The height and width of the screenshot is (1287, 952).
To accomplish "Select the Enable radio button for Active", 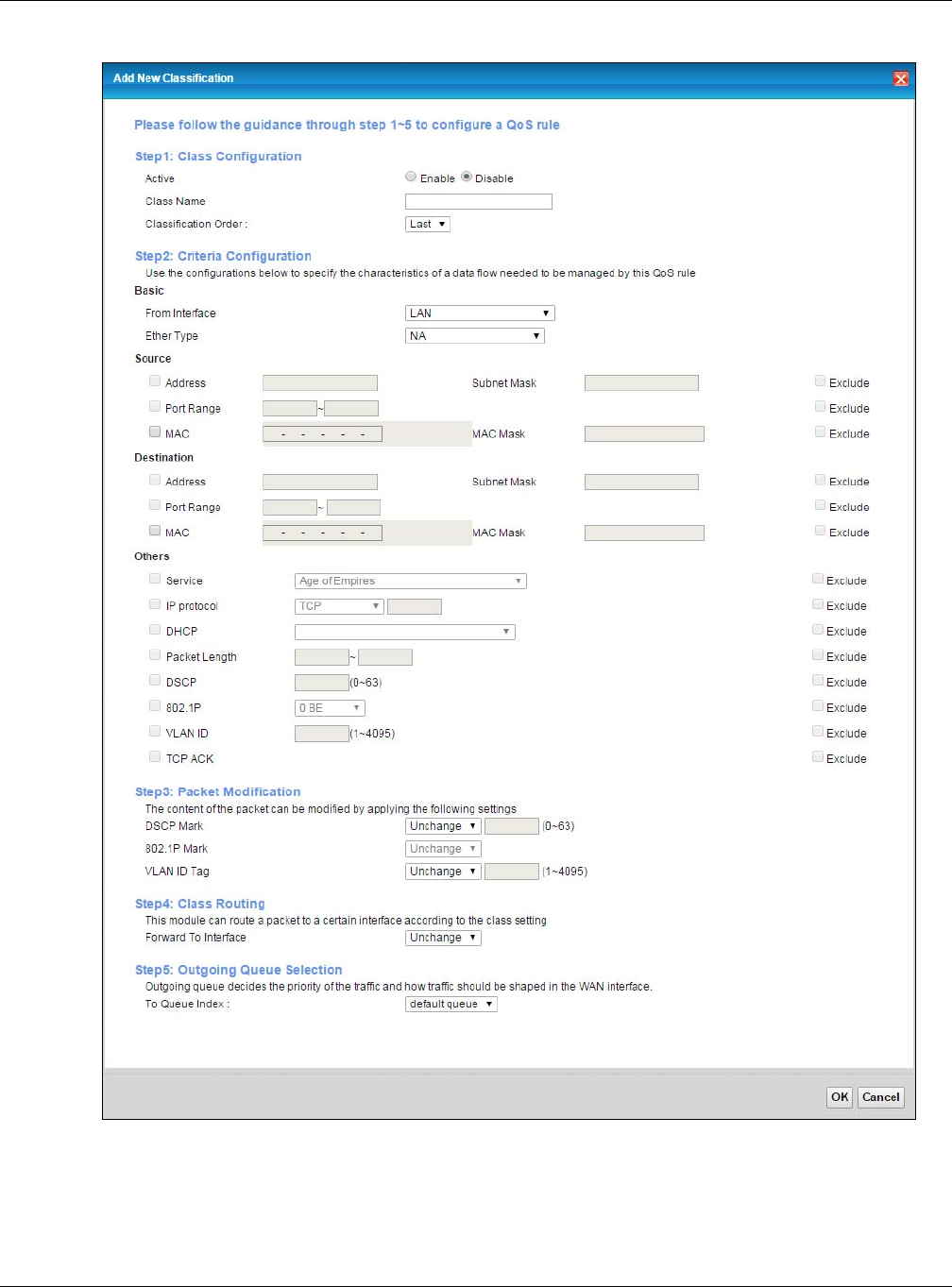I will click(x=411, y=177).
